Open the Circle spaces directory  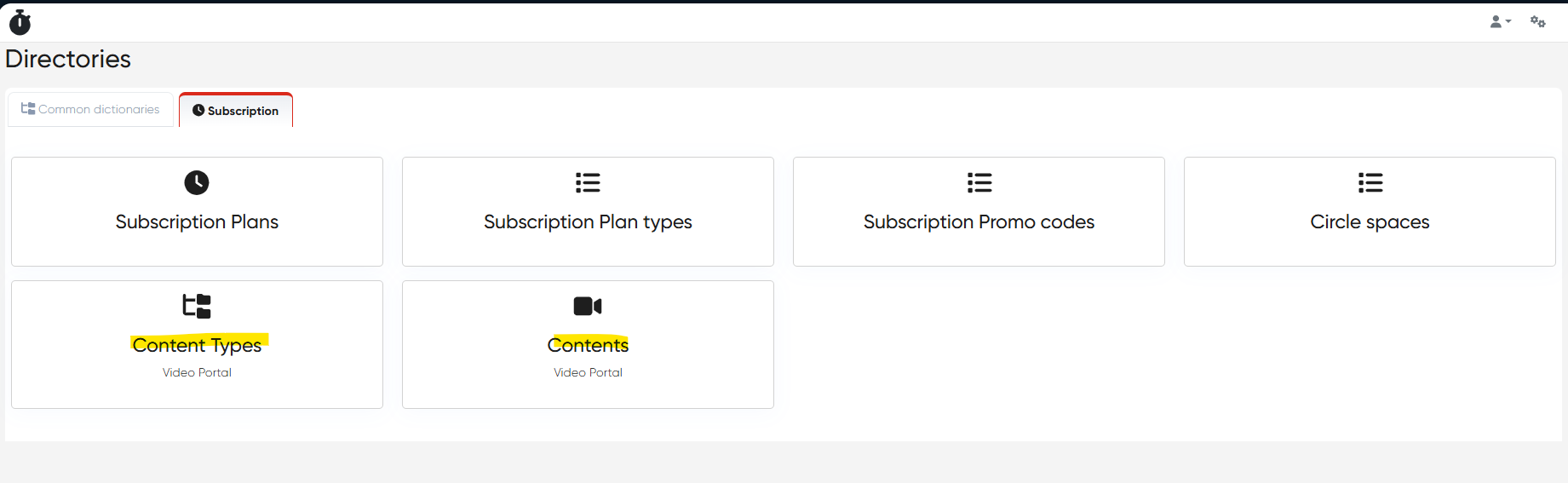click(1370, 222)
